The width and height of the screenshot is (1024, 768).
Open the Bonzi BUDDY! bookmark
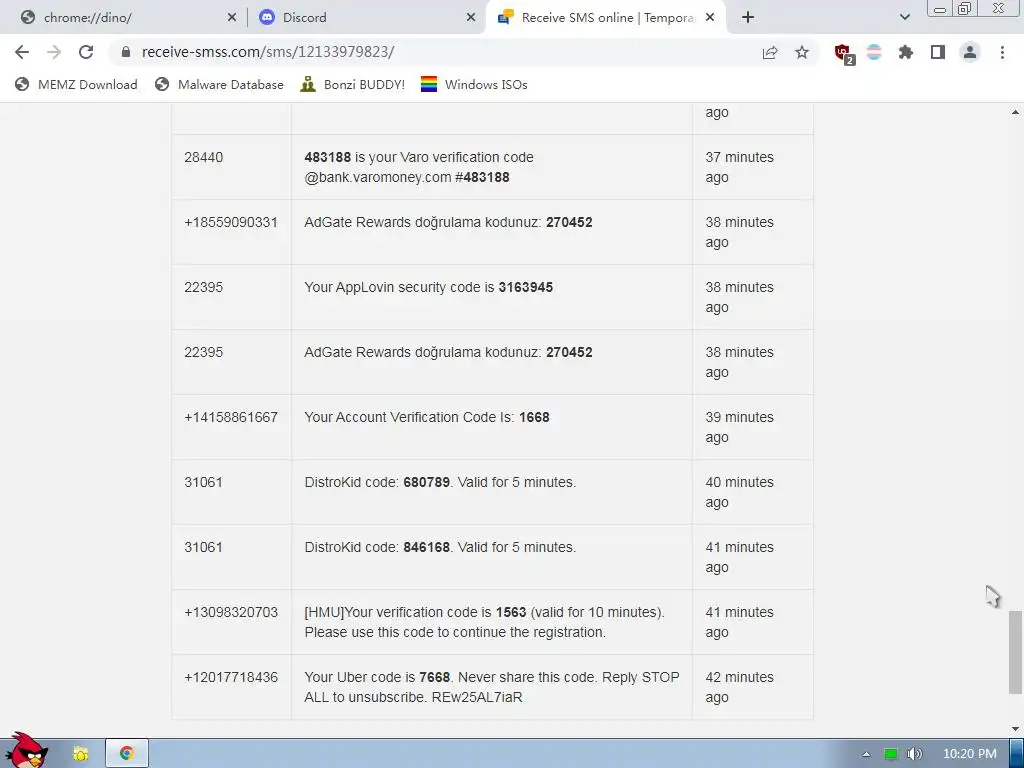353,84
